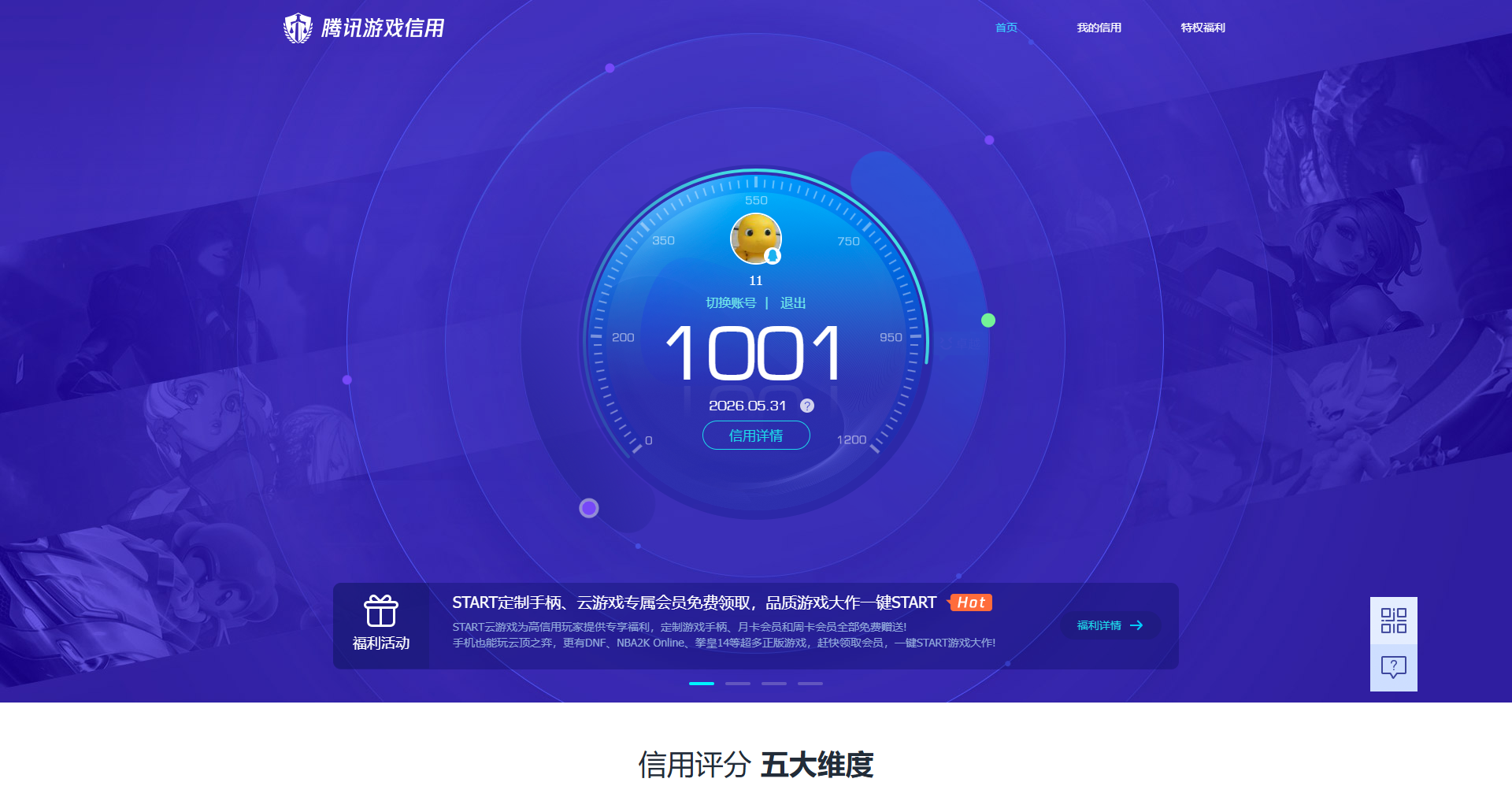Viewport: 1512px width, 786px height.
Task: Click the orange Hot badge
Action: tap(970, 602)
